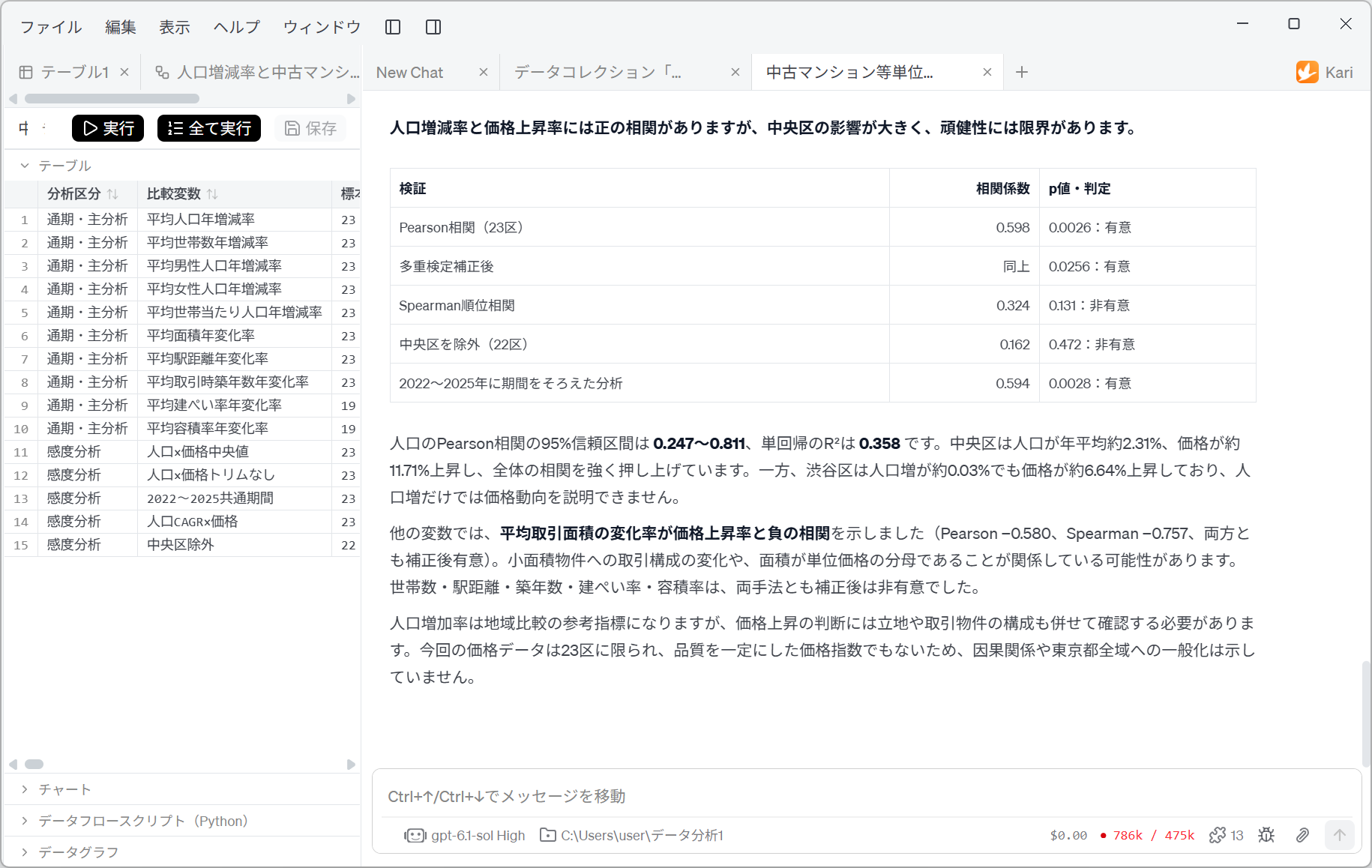Click the Kari profile avatar icon

pyautogui.click(x=1307, y=72)
